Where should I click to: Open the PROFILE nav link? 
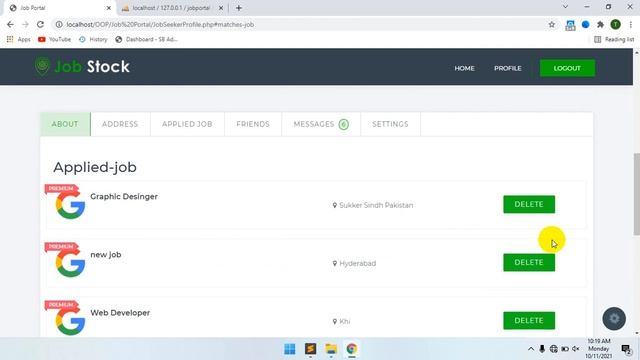(508, 68)
